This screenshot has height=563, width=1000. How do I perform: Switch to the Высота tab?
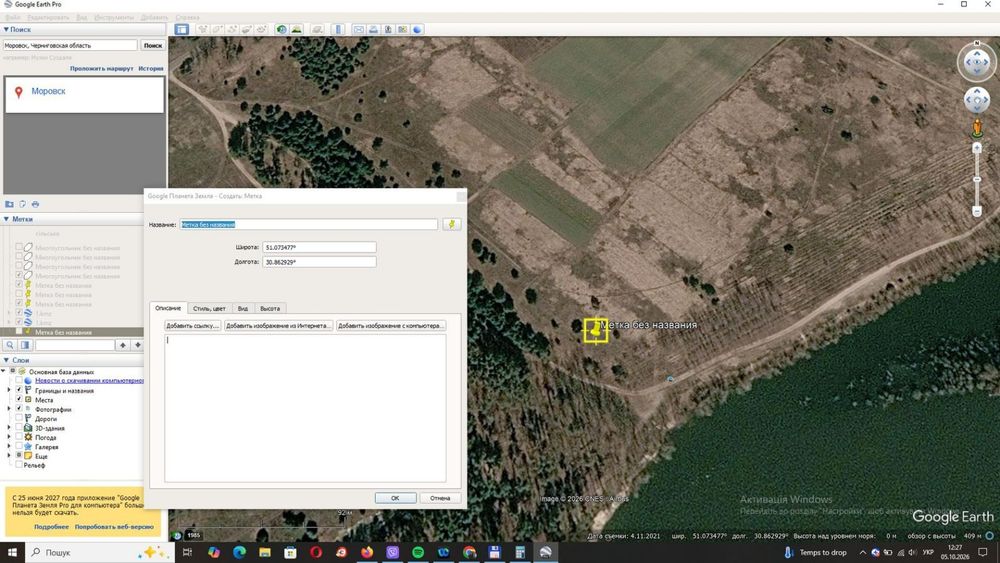270,309
